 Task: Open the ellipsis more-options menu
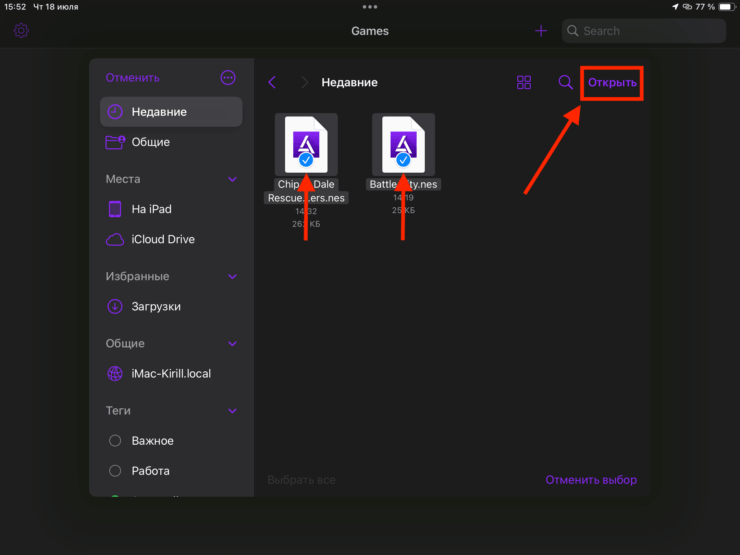coord(228,78)
